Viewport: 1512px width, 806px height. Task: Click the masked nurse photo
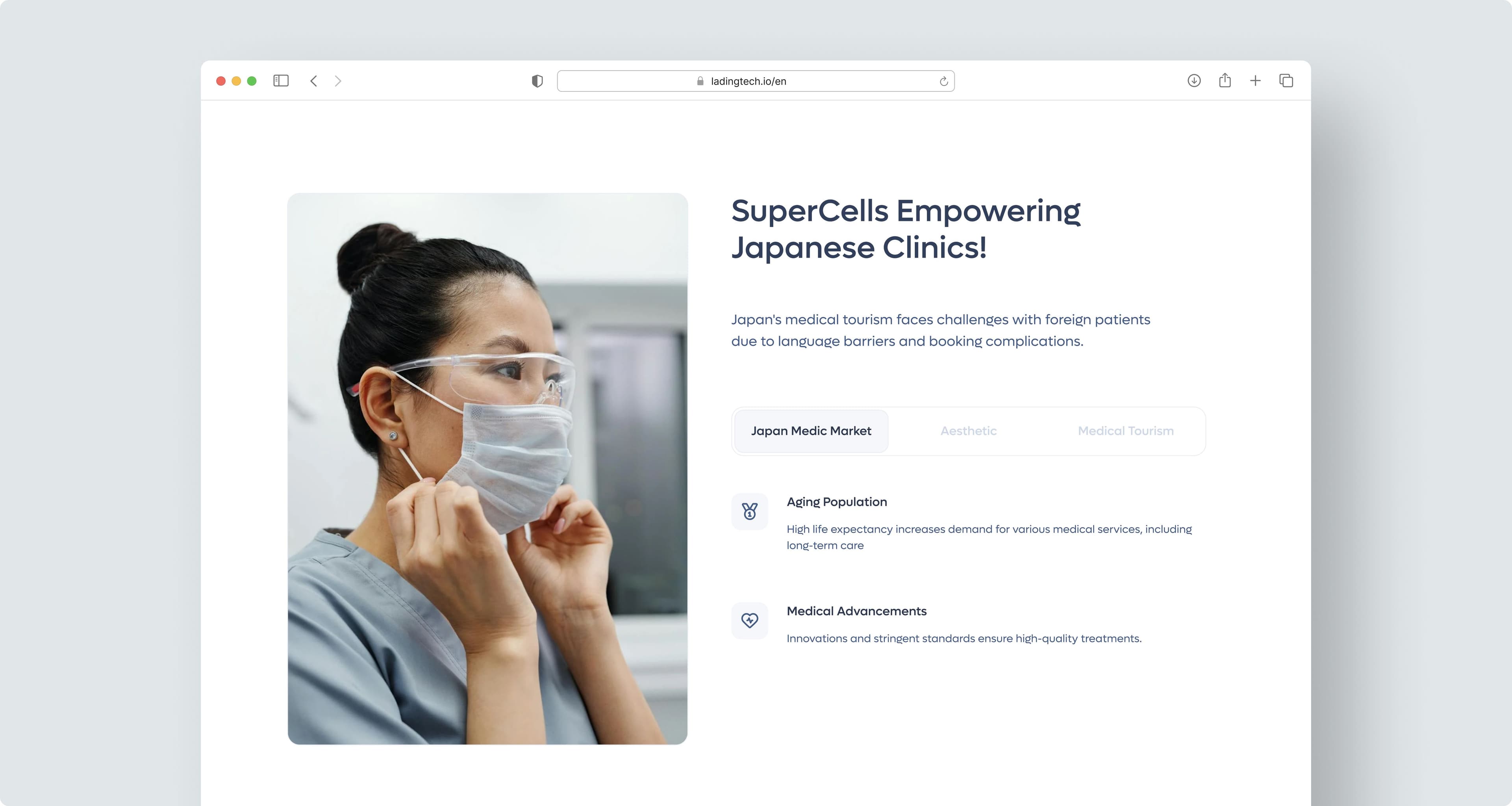coord(487,468)
